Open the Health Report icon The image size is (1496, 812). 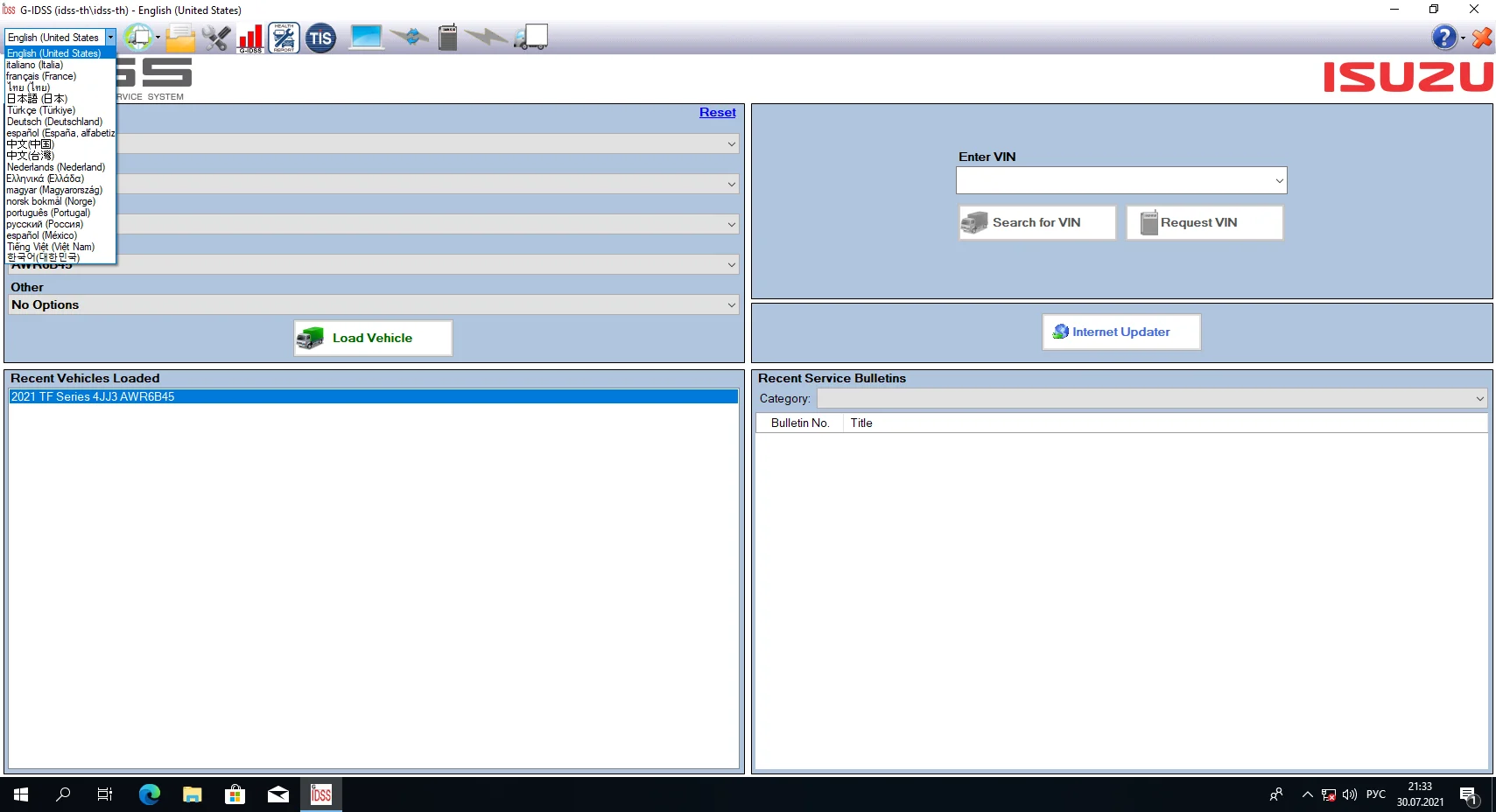(284, 38)
